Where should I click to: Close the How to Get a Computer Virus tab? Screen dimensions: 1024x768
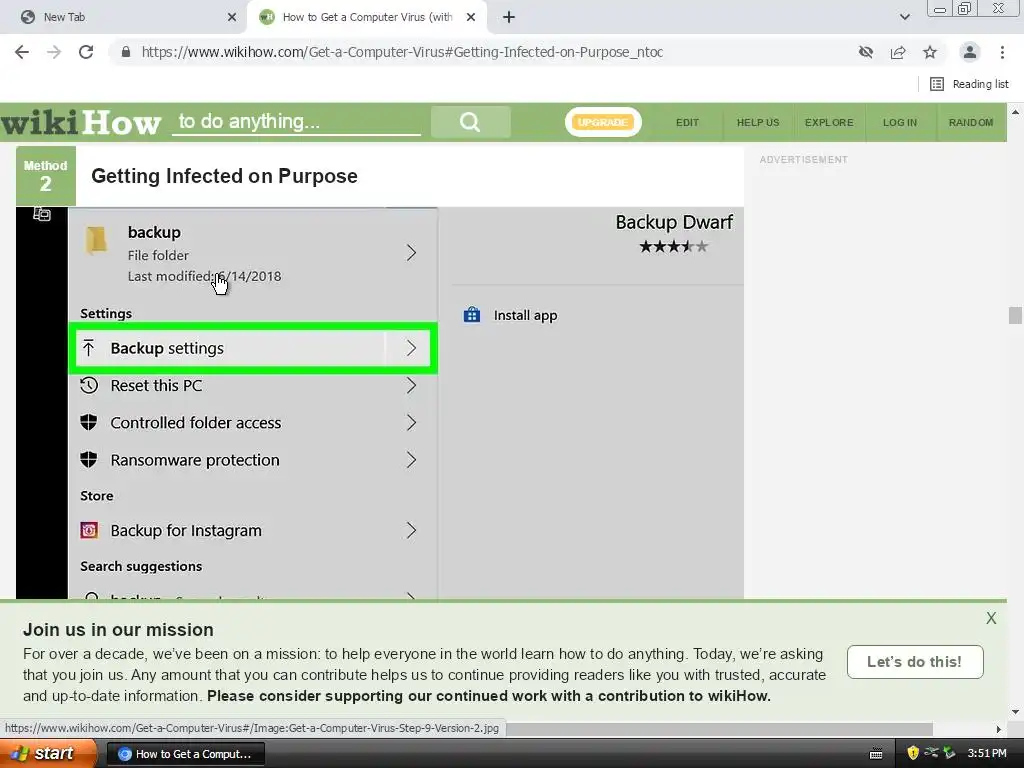471,18
